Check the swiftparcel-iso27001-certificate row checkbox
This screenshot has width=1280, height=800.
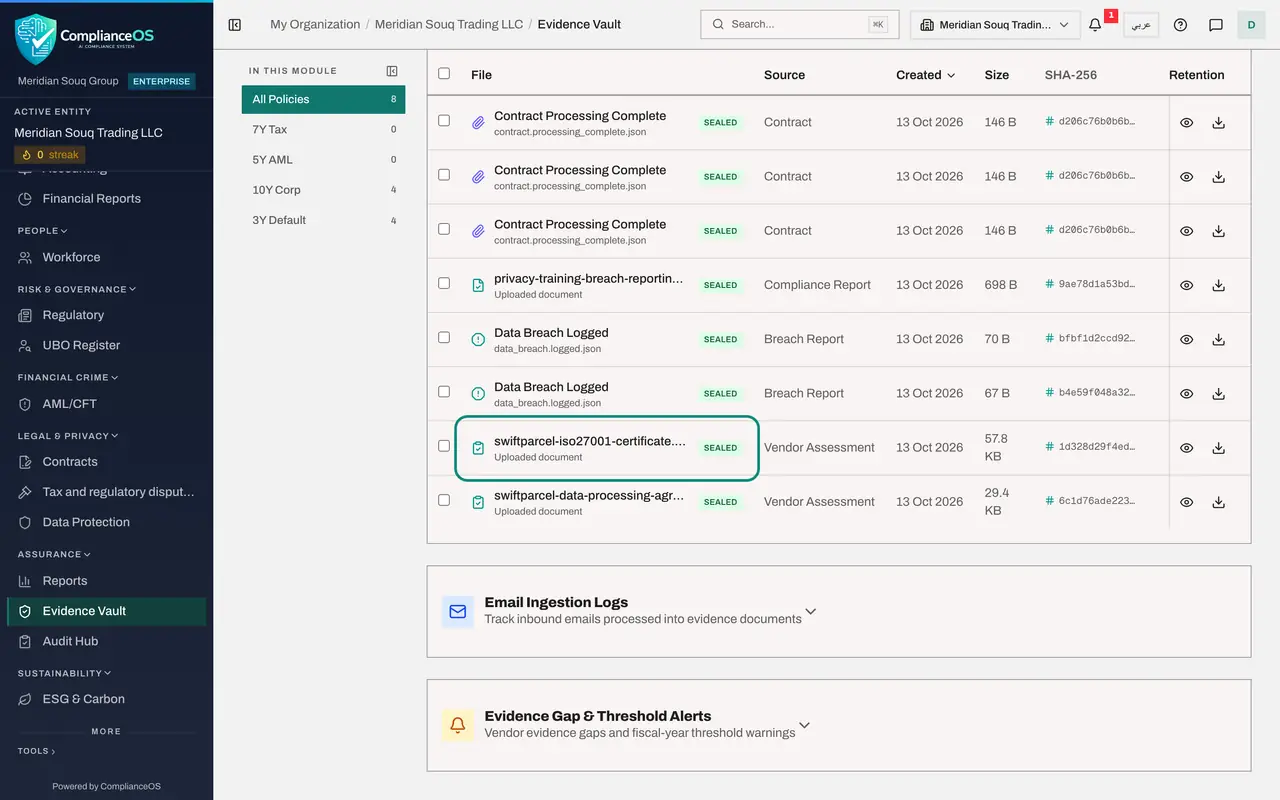(x=444, y=445)
